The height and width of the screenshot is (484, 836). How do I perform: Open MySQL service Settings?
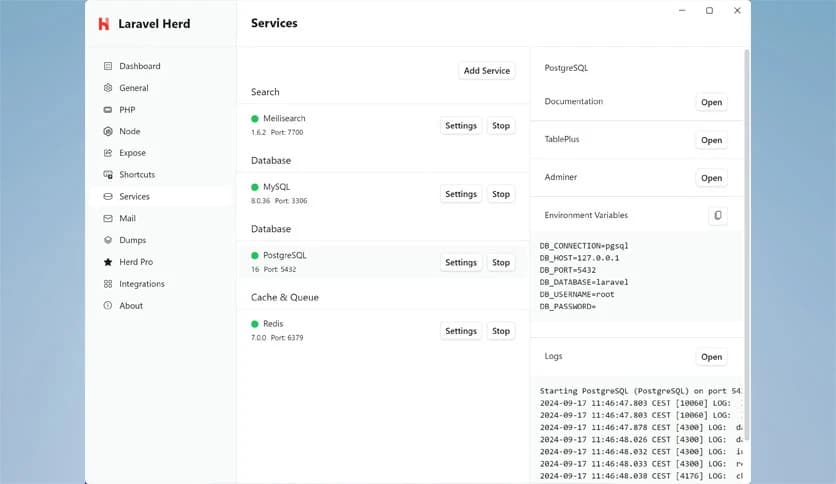461,194
